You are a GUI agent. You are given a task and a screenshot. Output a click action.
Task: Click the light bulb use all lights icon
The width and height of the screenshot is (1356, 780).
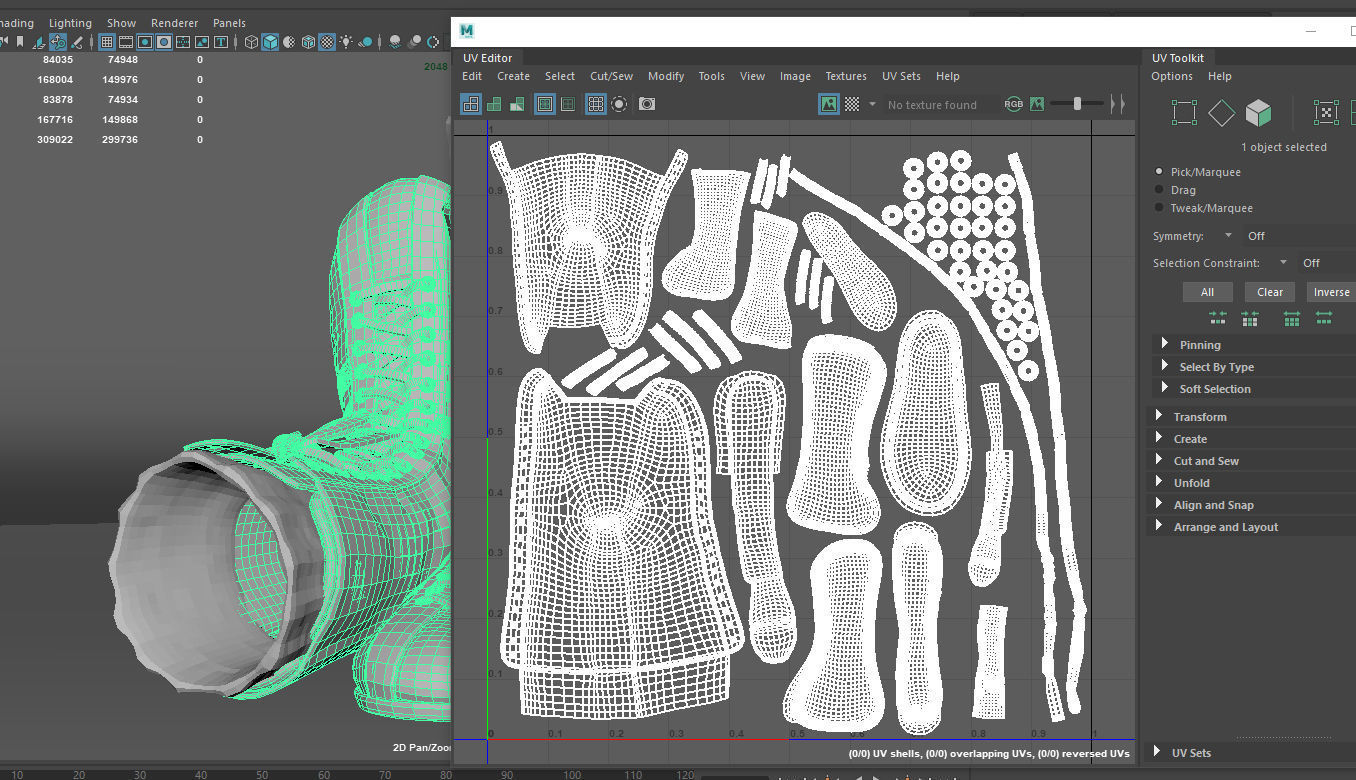tap(346, 42)
